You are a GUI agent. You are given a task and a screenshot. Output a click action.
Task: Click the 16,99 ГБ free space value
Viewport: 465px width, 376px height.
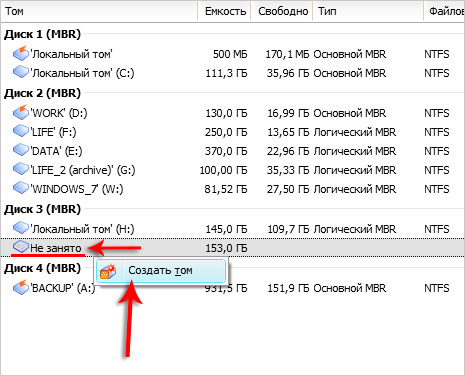(288, 113)
